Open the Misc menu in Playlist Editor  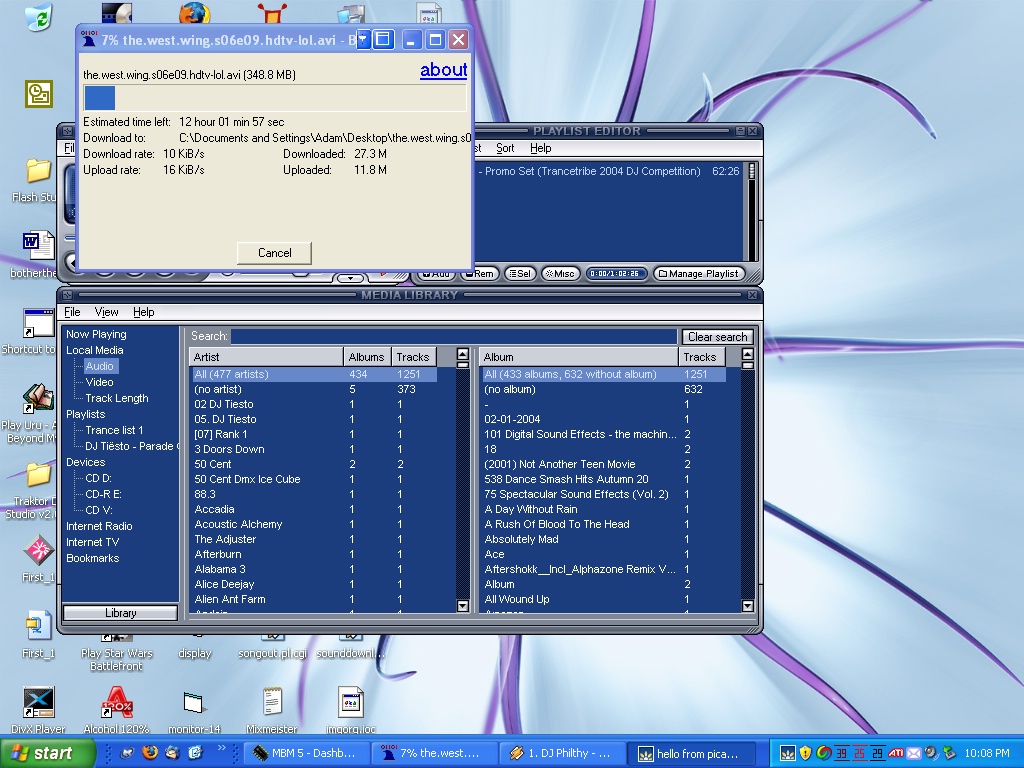tap(560, 274)
